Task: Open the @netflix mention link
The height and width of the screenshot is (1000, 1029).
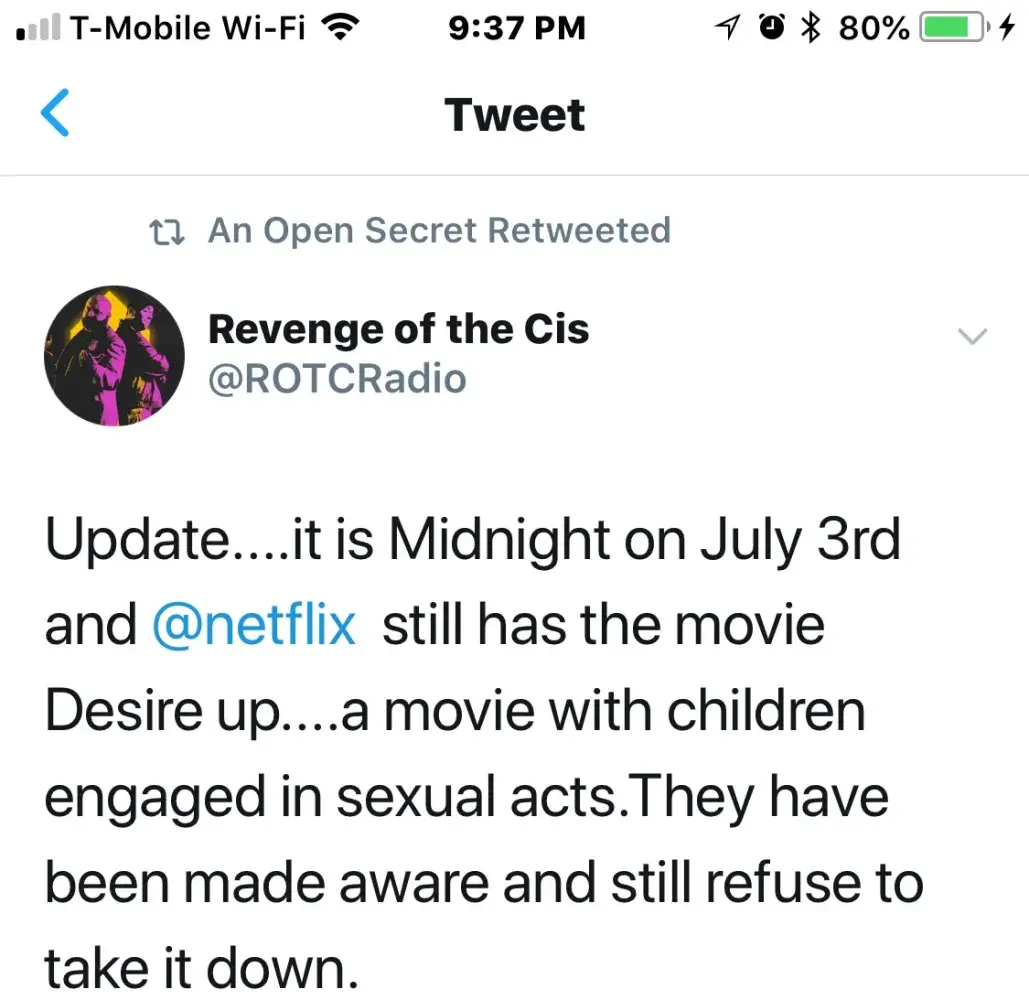Action: (x=254, y=626)
